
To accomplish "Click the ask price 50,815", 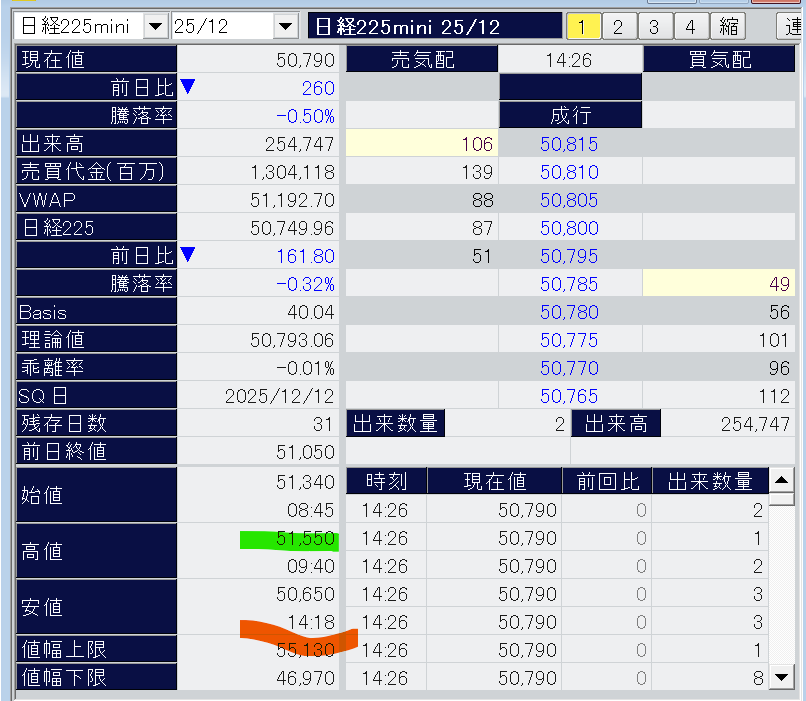I will coord(569,144).
